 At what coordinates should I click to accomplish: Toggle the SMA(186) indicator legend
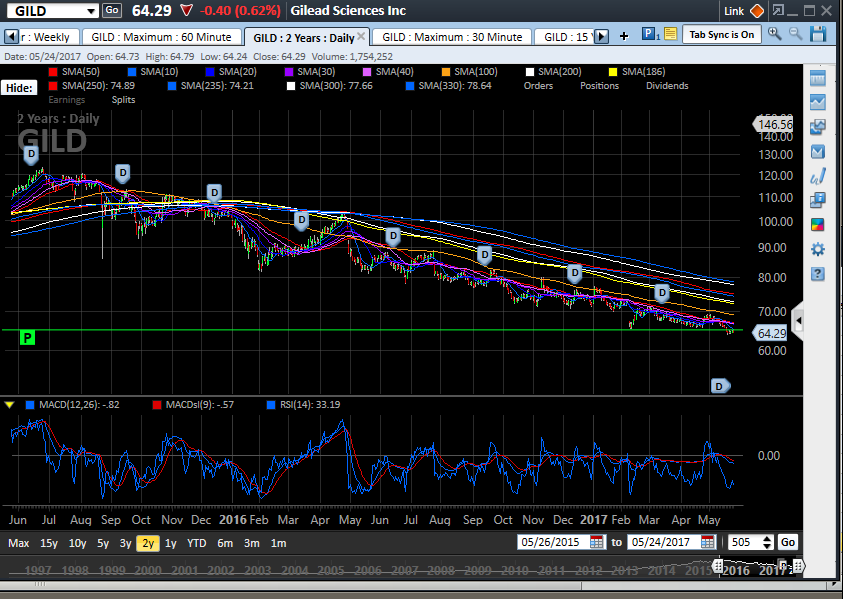[x=637, y=72]
